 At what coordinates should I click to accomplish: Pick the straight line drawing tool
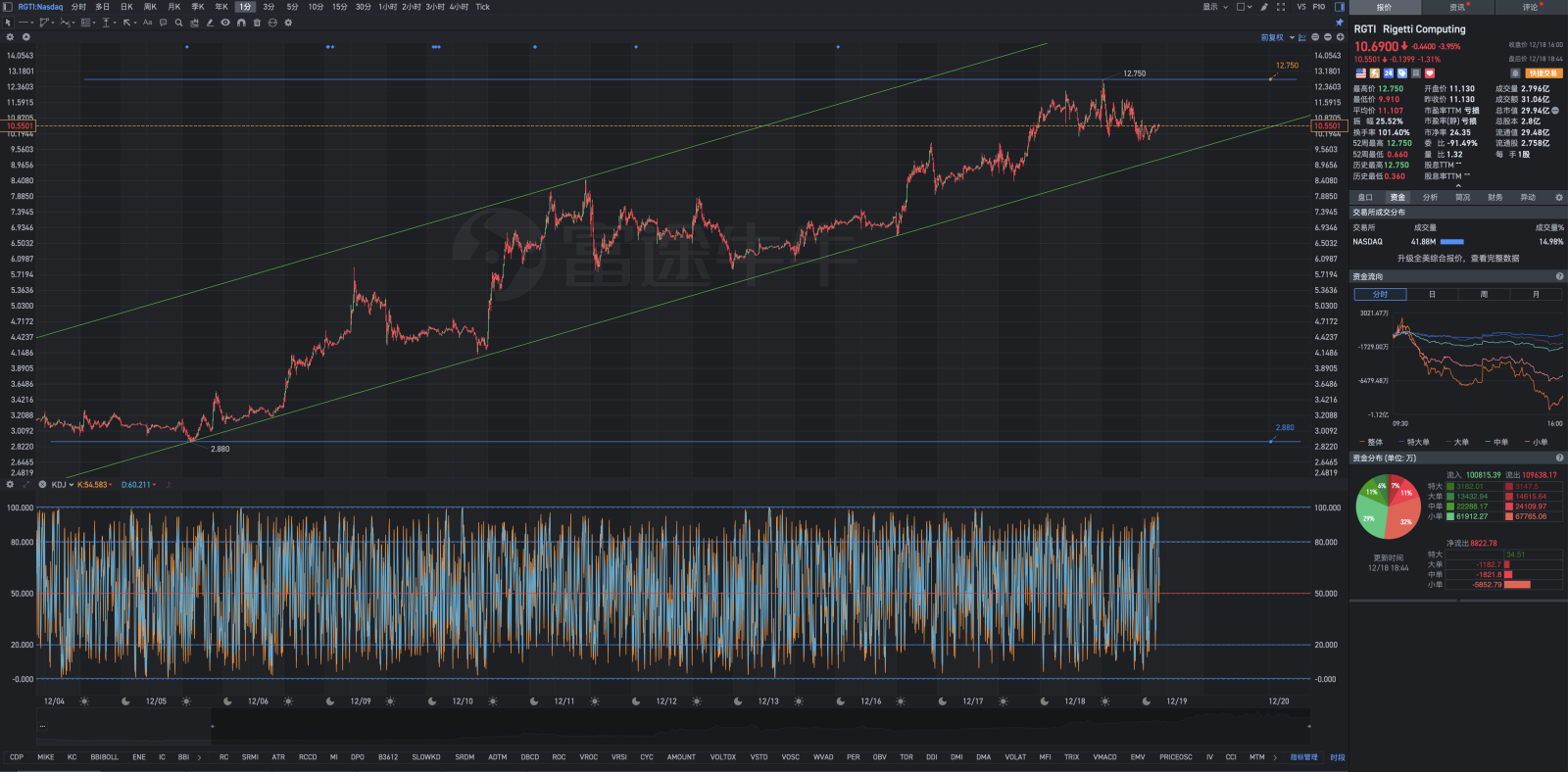click(24, 23)
